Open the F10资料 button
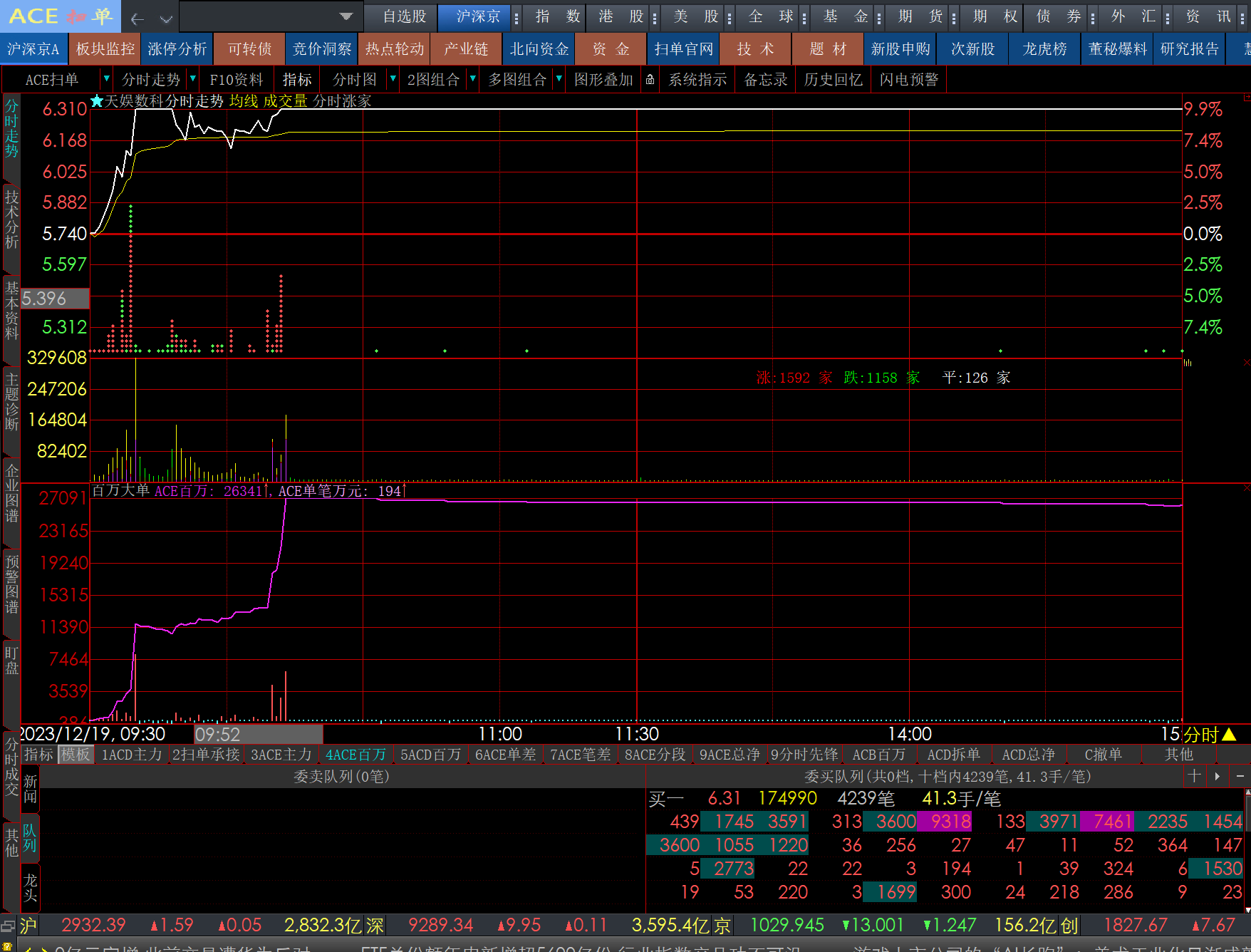The image size is (1251, 952). point(237,80)
